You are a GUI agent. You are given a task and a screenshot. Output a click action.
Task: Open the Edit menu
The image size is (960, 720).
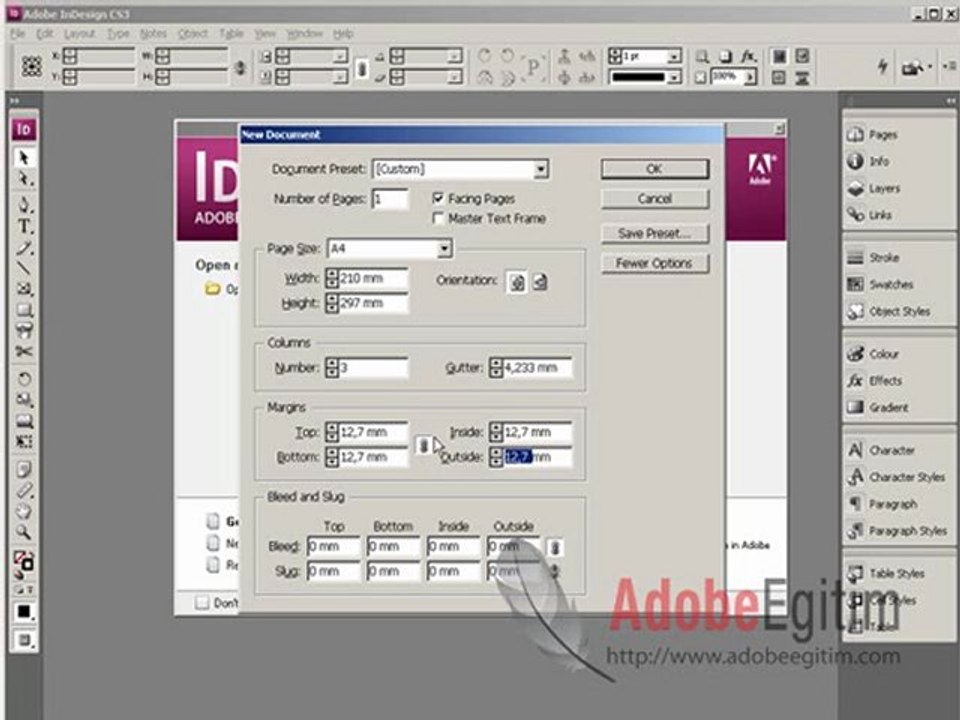coord(44,34)
